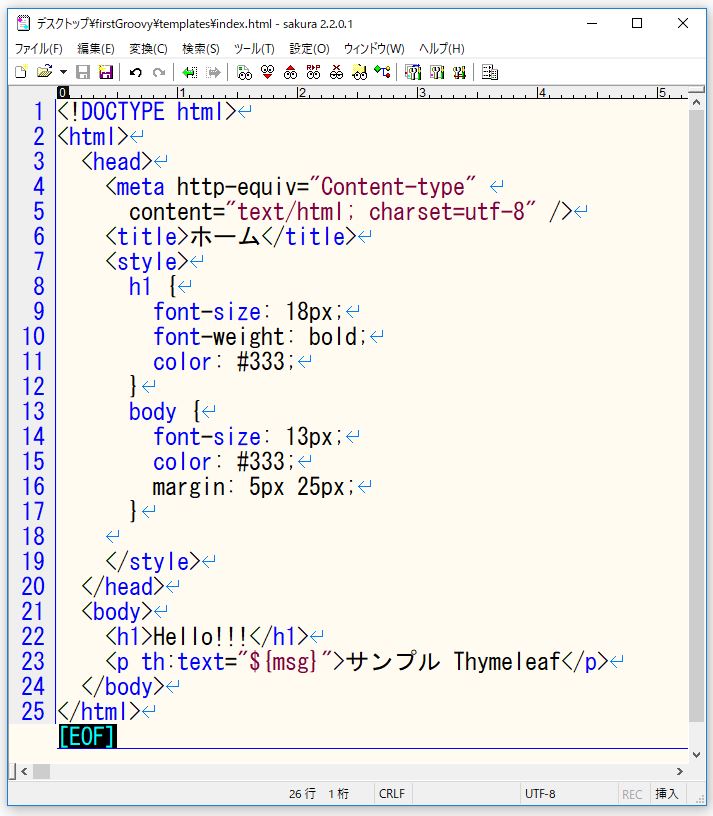Viewport: 713px width, 816px height.
Task: Click the Undo arrow icon
Action: tap(135, 72)
